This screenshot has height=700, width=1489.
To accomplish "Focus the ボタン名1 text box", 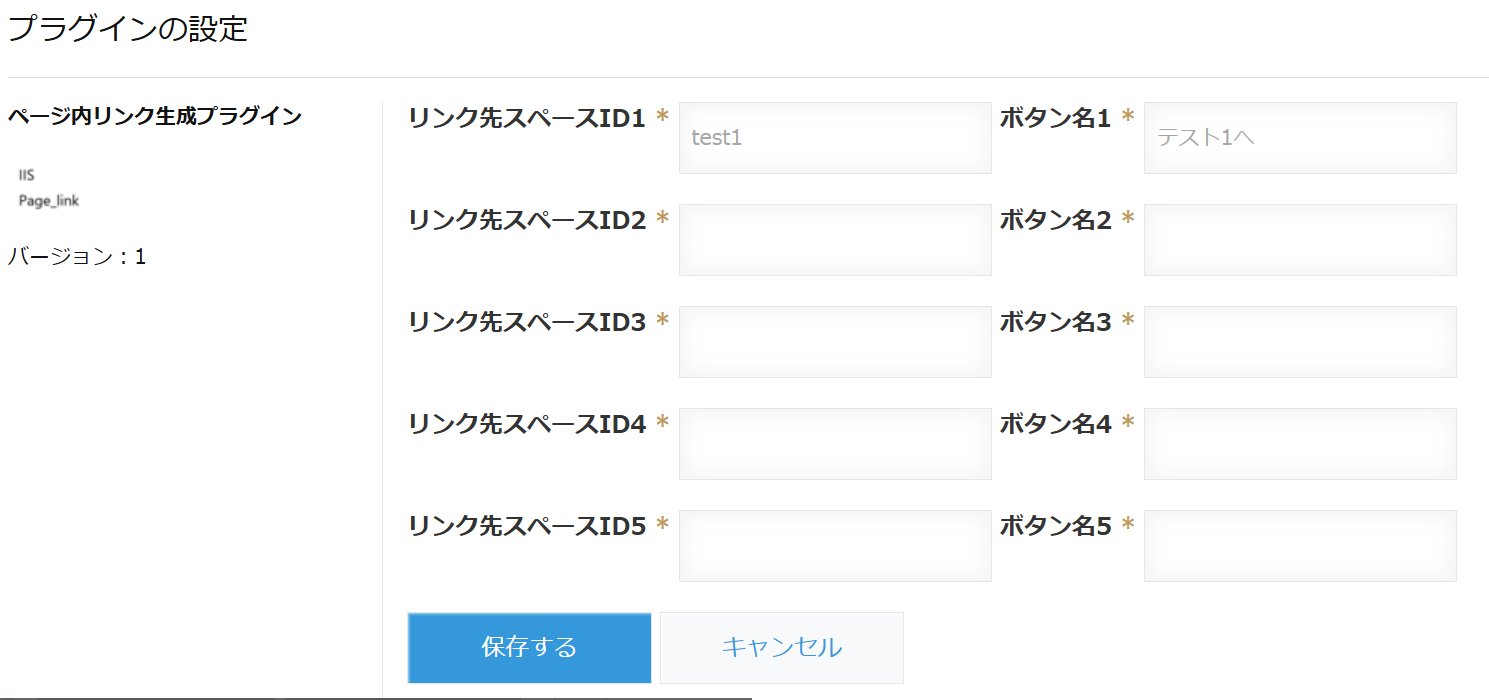I will click(1300, 138).
